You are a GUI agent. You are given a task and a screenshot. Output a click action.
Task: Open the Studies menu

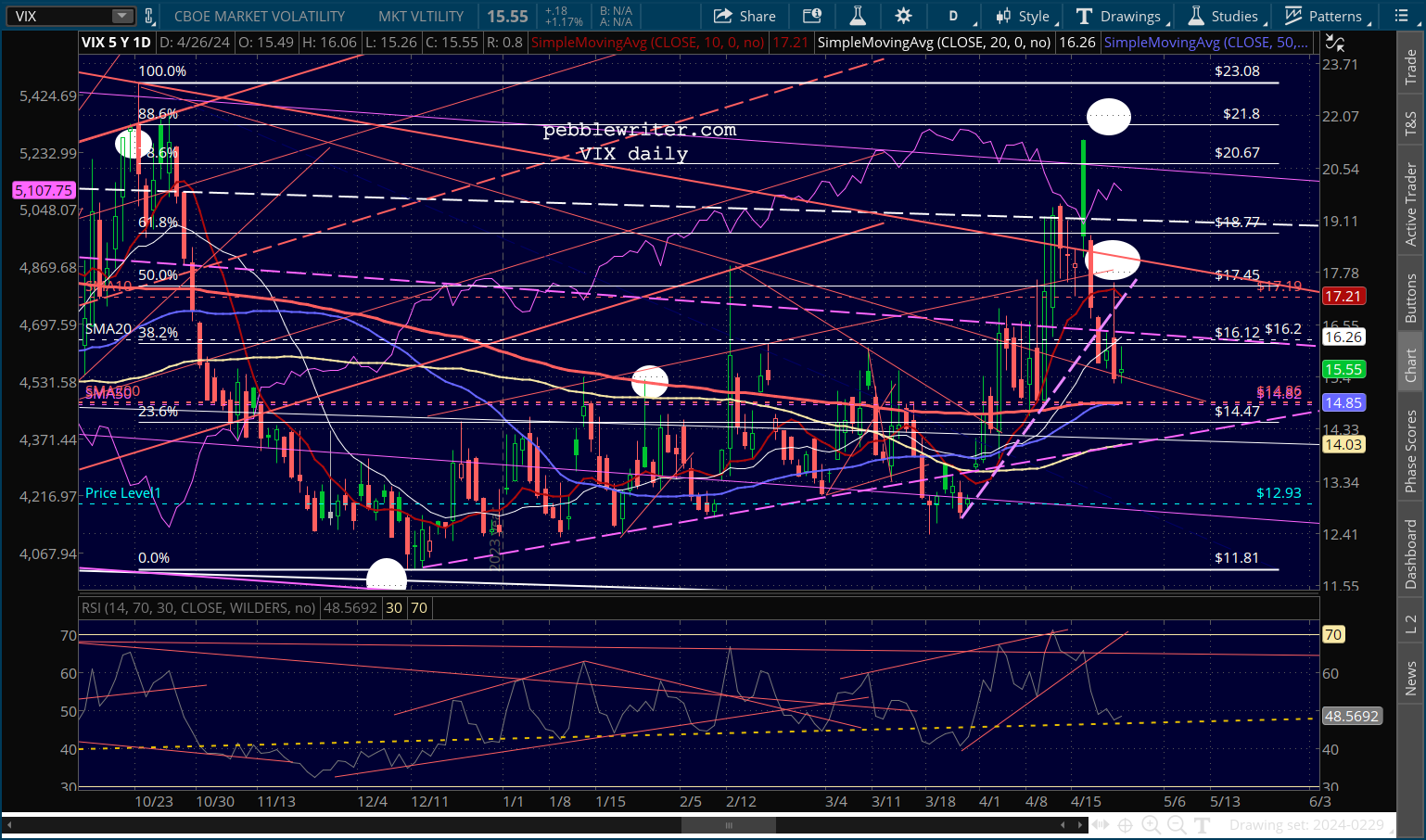click(1223, 16)
